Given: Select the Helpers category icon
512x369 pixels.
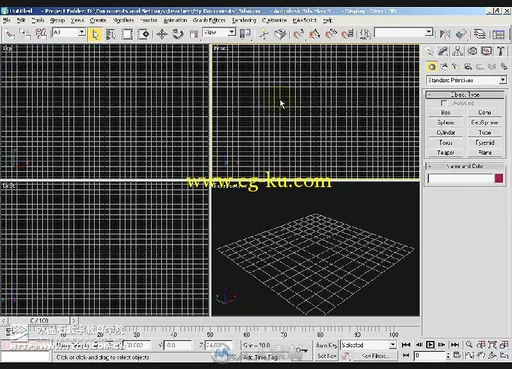Looking at the screenshot, I should pos(480,67).
